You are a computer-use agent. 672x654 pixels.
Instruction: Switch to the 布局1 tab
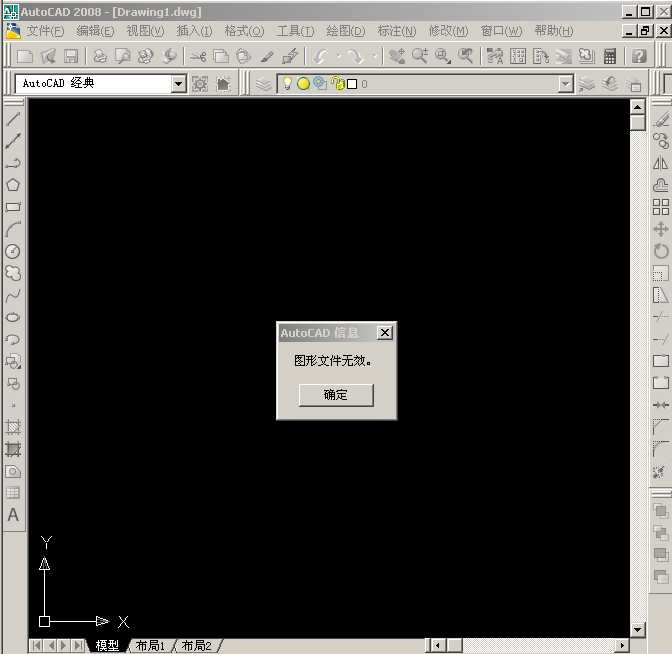[x=150, y=645]
